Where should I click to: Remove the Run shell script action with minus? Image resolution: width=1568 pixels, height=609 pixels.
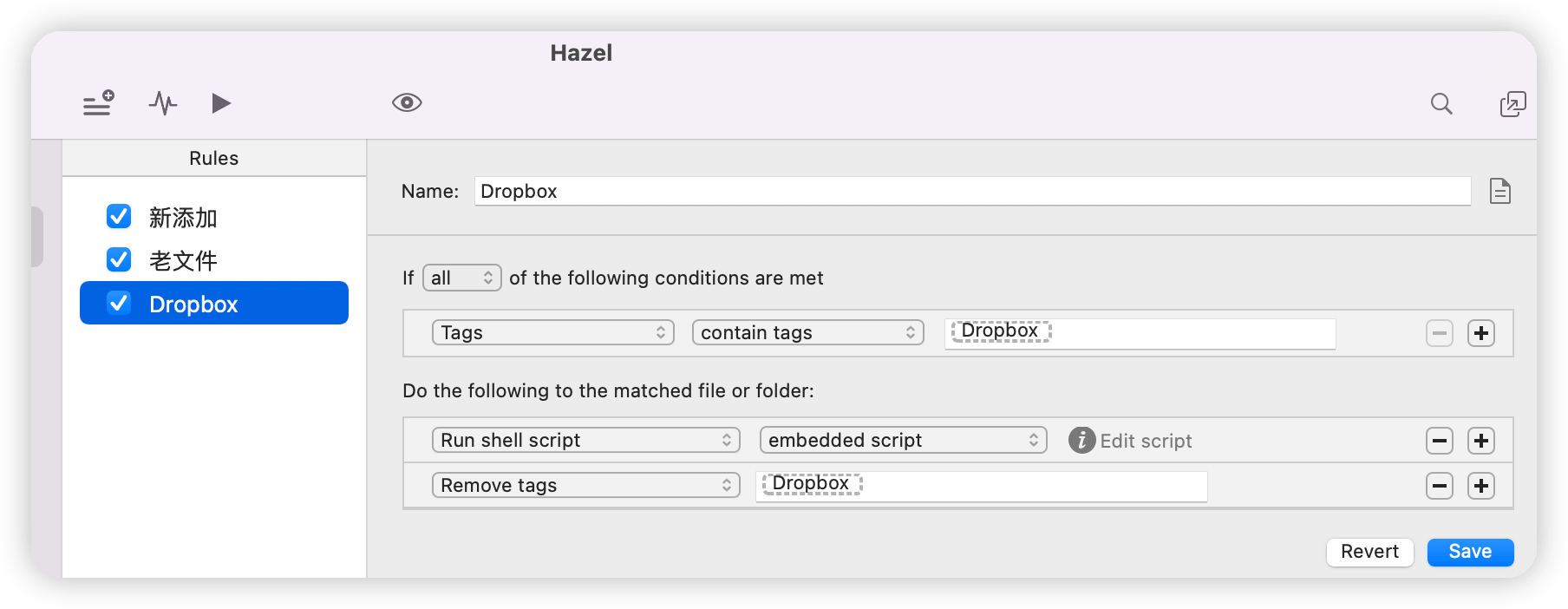[1440, 441]
